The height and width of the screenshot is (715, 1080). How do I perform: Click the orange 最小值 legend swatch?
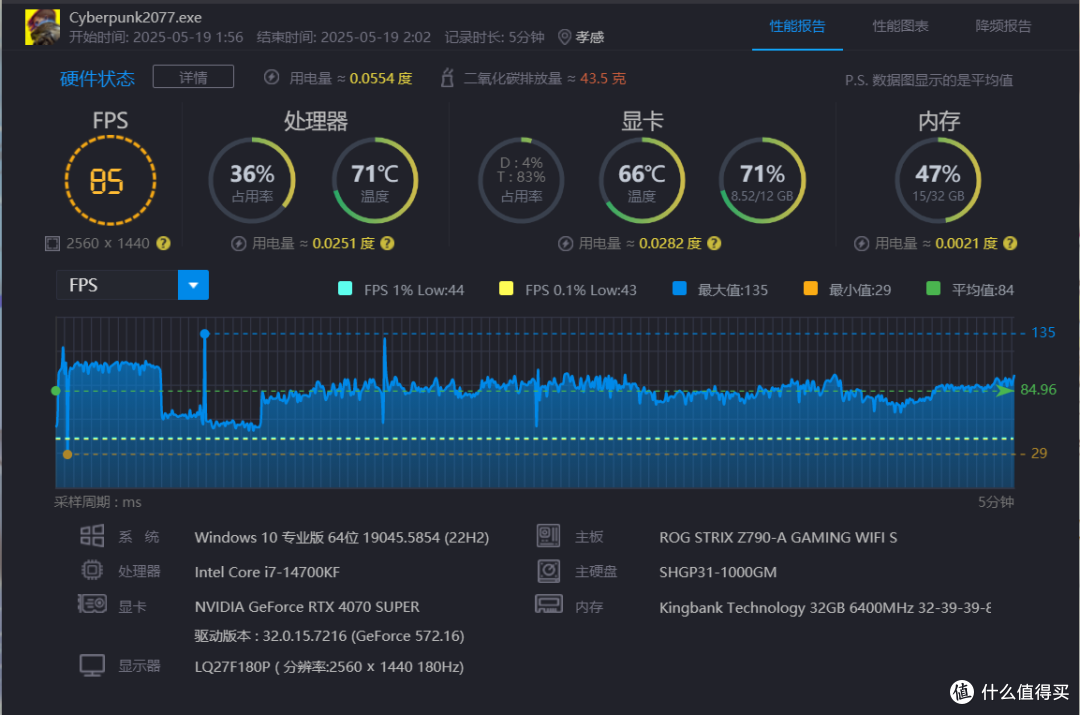pyautogui.click(x=811, y=289)
